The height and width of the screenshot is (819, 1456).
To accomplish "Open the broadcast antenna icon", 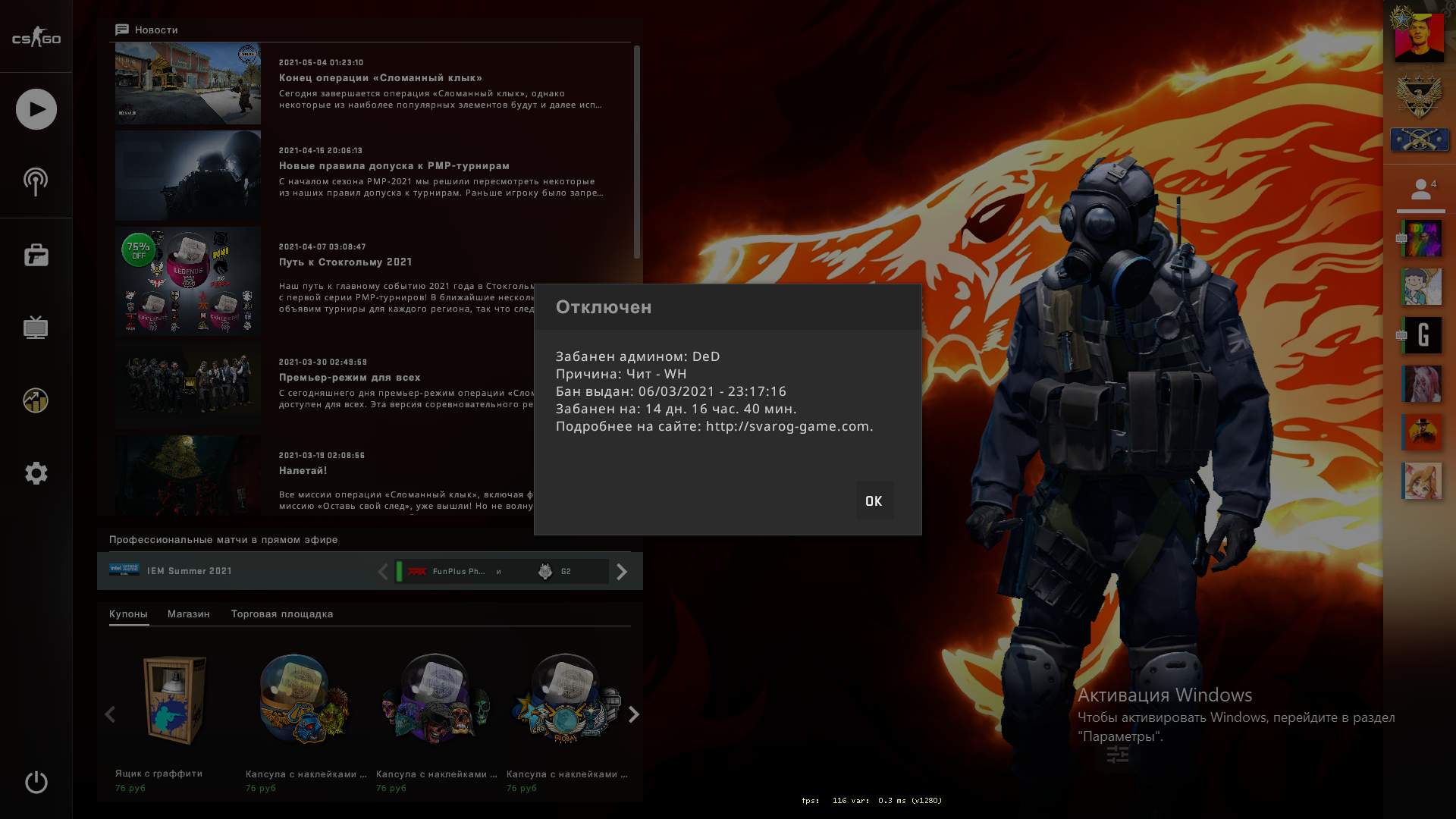I will click(x=36, y=182).
